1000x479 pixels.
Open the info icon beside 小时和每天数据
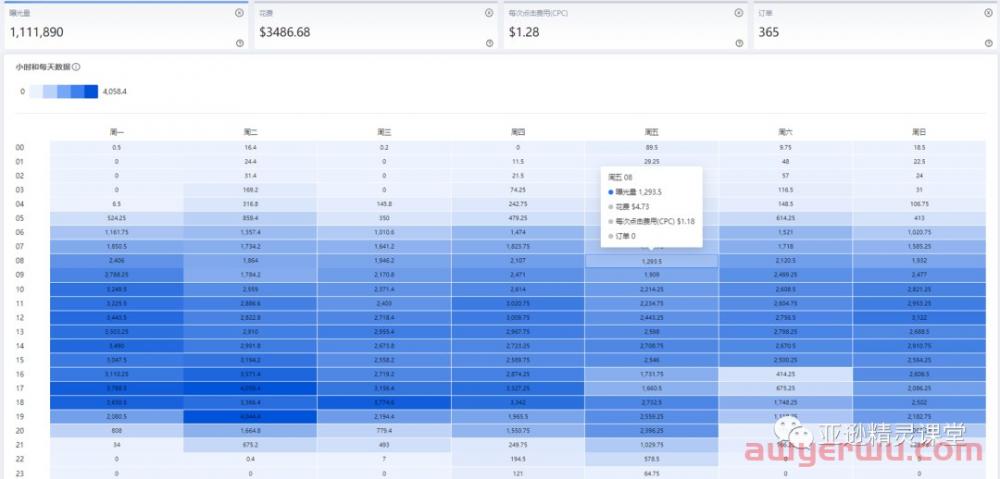tap(76, 67)
